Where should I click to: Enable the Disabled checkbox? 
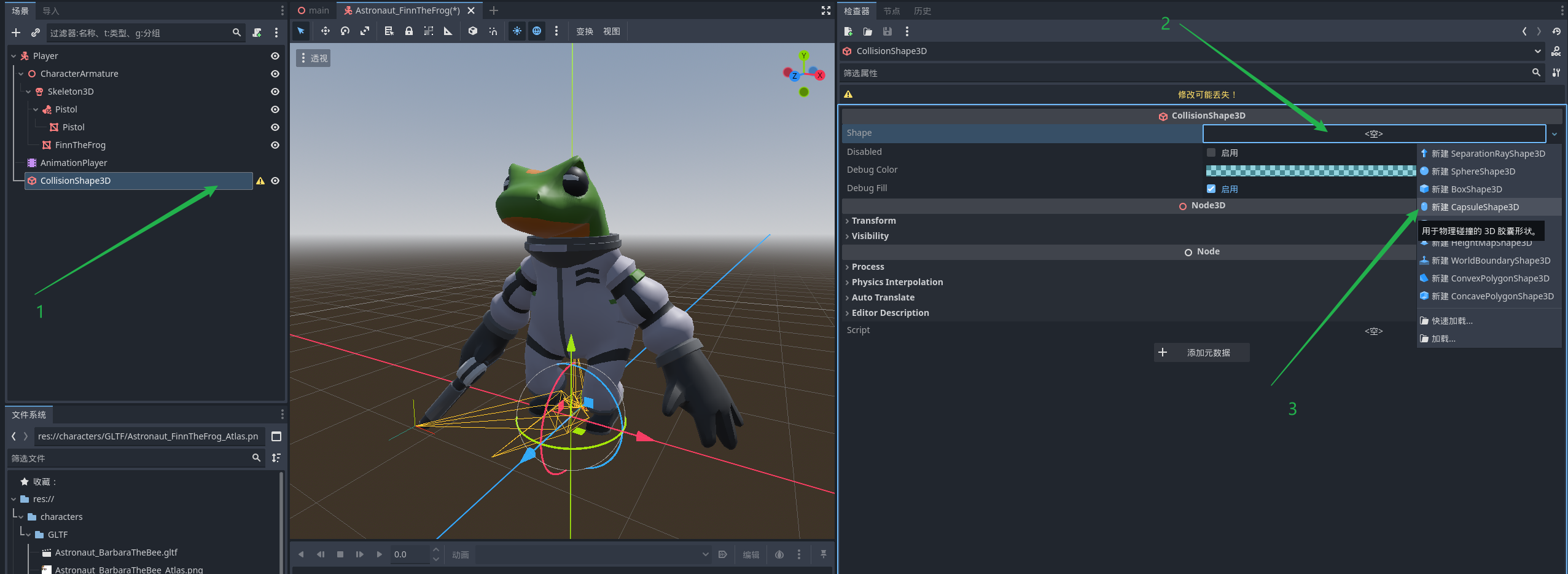click(1211, 152)
